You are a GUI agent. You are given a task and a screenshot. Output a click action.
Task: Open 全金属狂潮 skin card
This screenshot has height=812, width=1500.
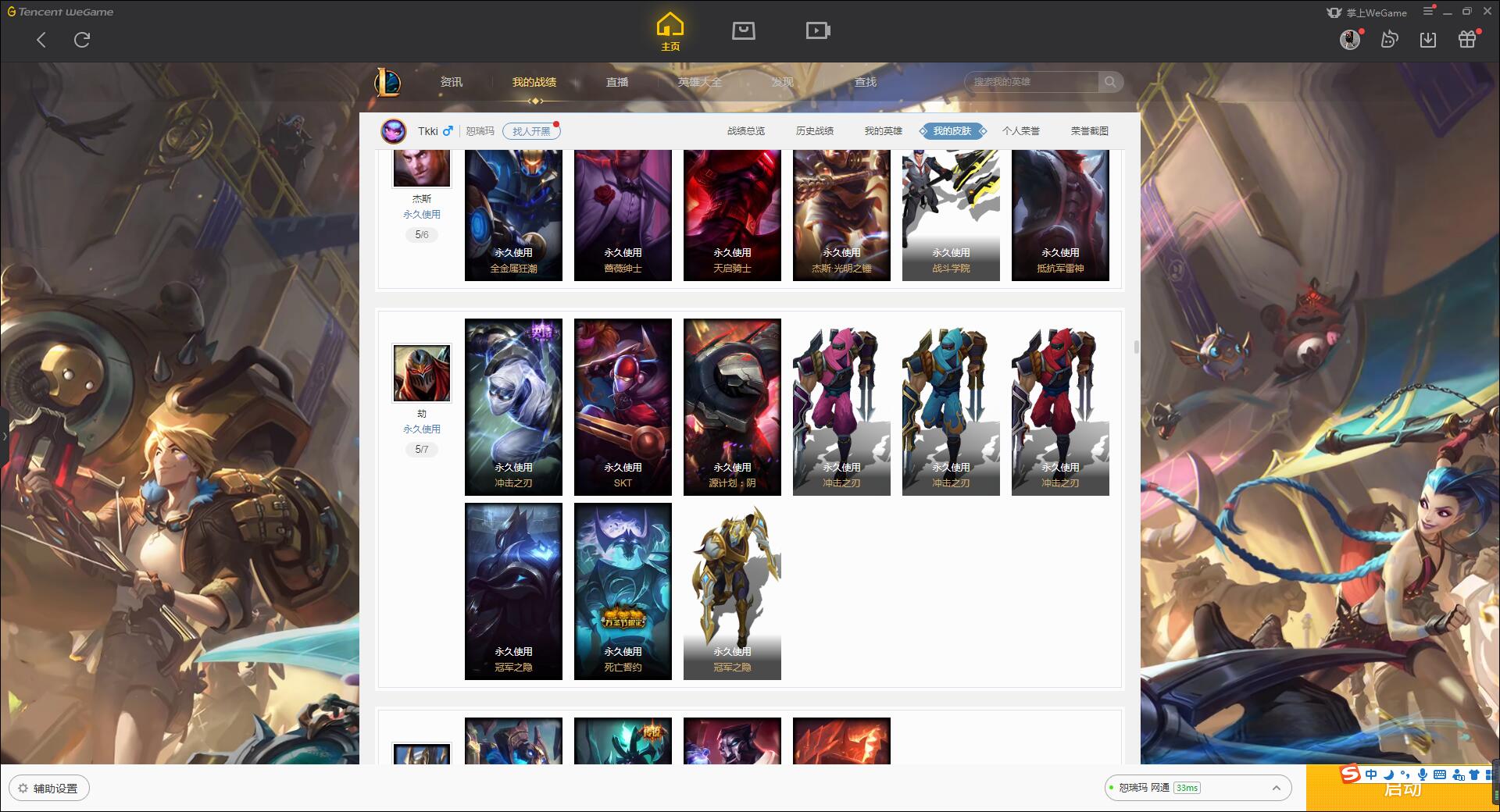(513, 215)
